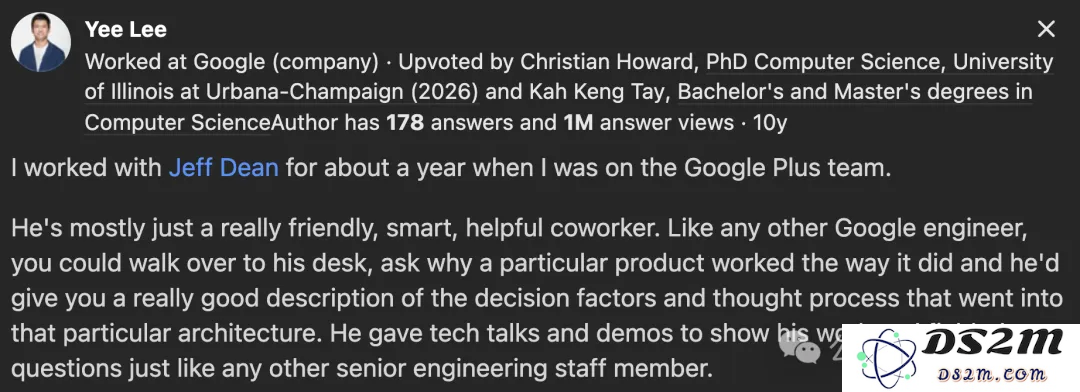The width and height of the screenshot is (1080, 392).
Task: Open the 10y answer timestamp
Action: (x=770, y=123)
